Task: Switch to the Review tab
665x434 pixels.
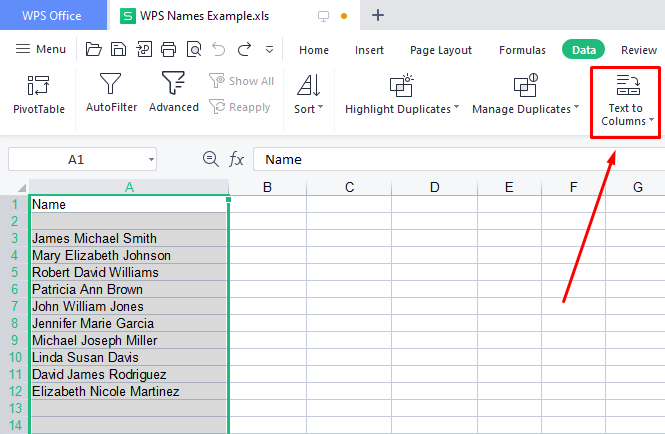Action: [639, 50]
